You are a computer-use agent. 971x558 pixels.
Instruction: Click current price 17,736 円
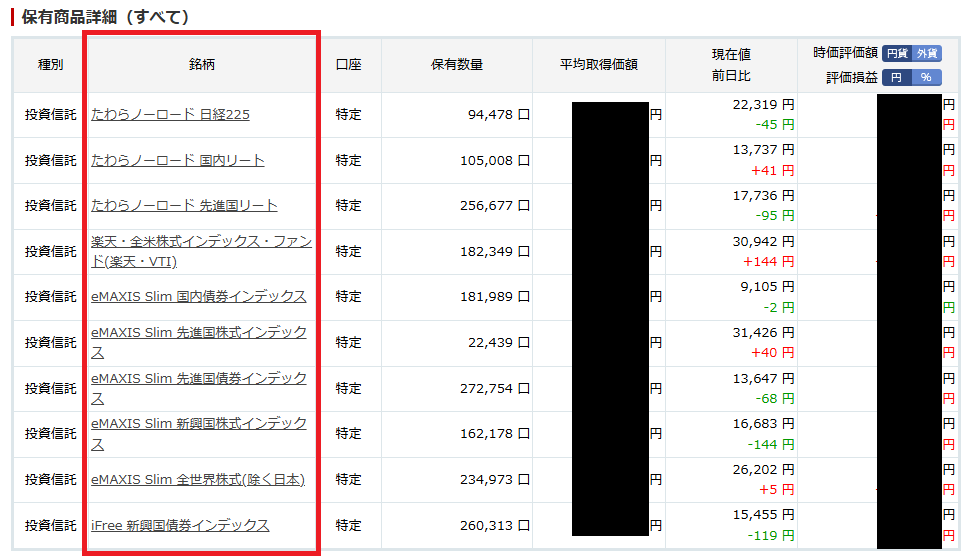[x=763, y=196]
